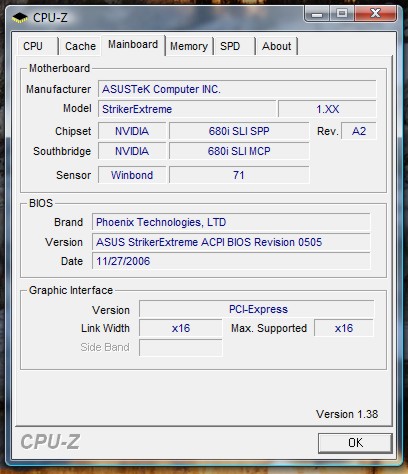The image size is (408, 474).
Task: Click the Link Width x16 field
Action: [x=181, y=328]
